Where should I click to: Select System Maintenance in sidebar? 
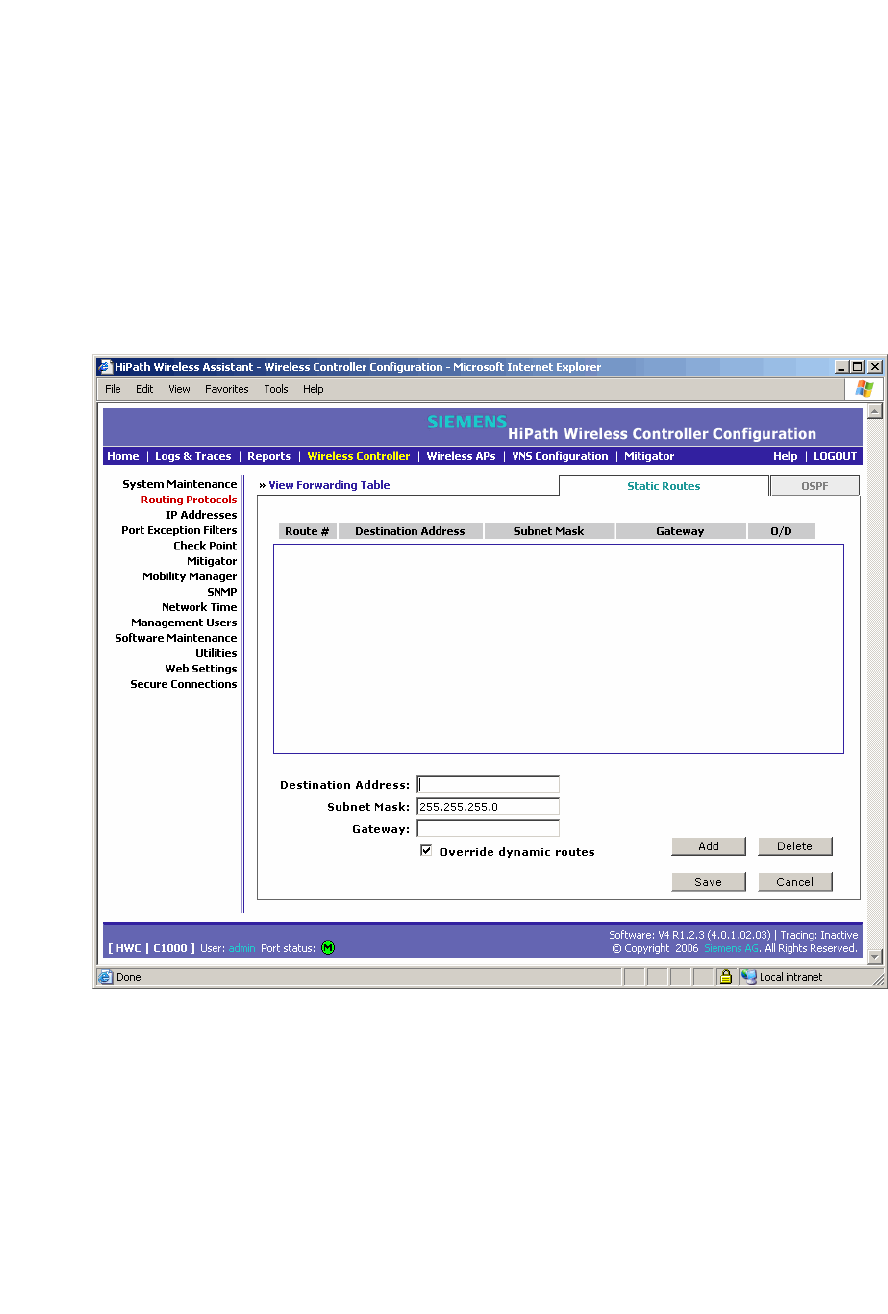(180, 484)
